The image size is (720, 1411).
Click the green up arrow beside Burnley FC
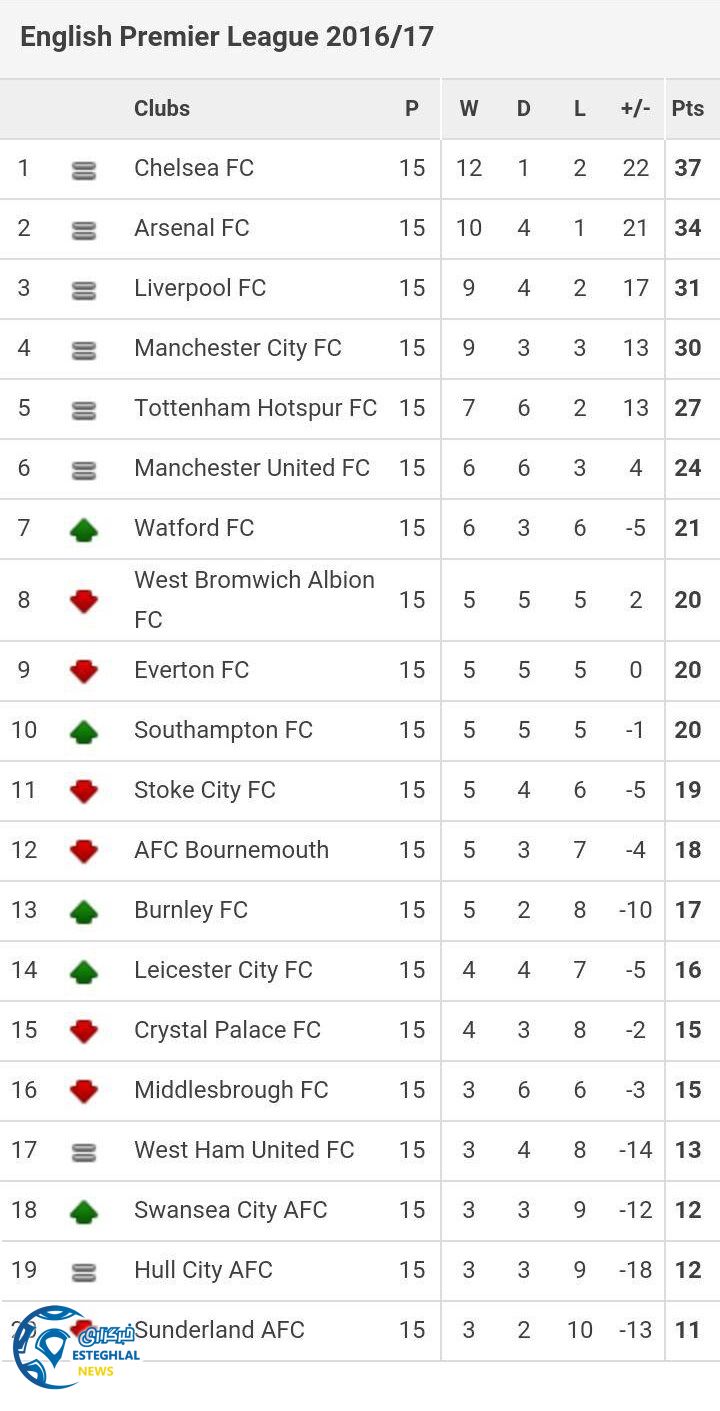click(x=84, y=911)
